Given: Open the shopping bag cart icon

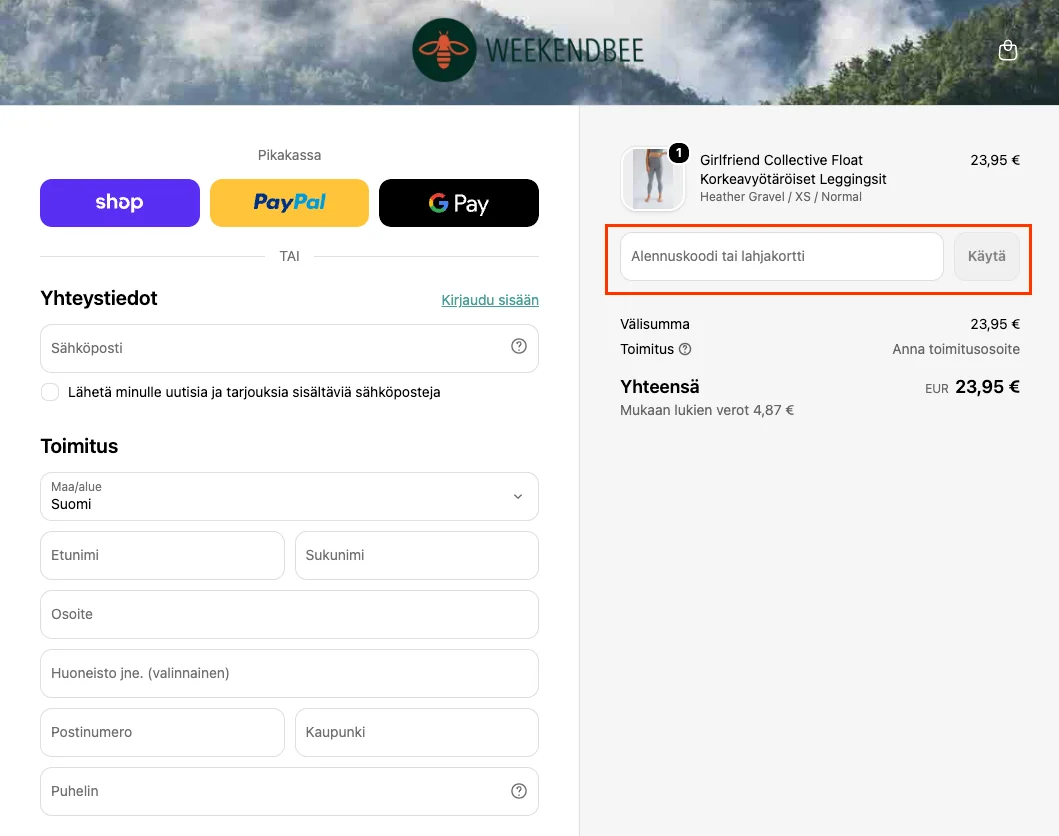Looking at the screenshot, I should [1008, 50].
